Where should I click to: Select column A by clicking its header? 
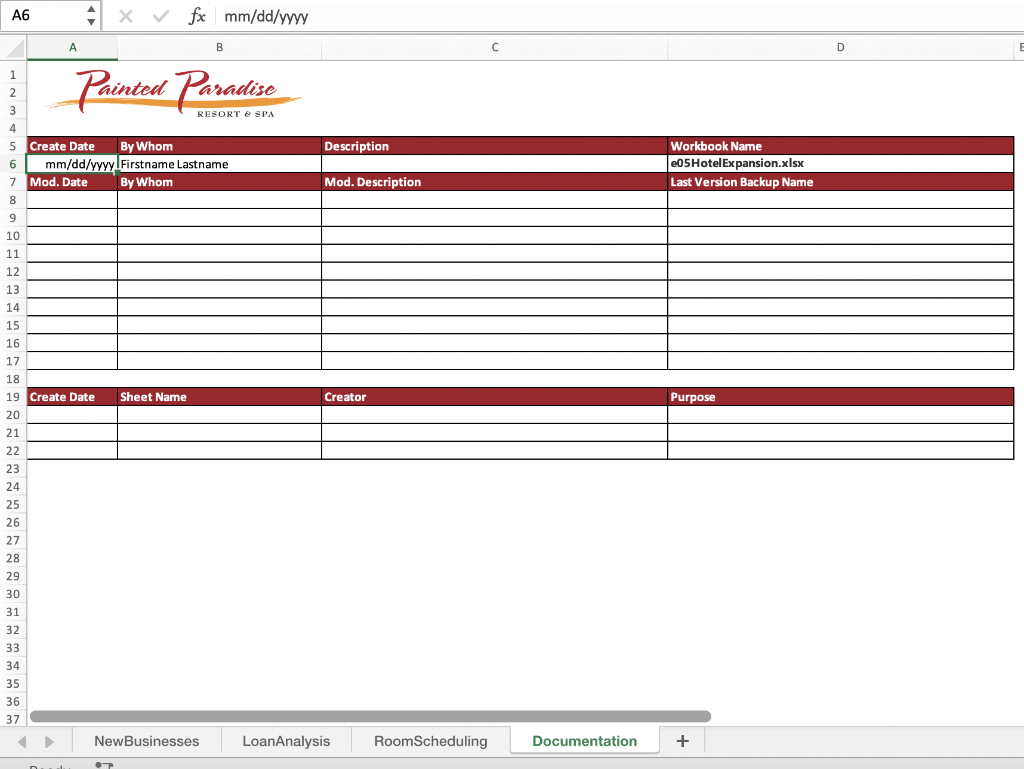[71, 47]
